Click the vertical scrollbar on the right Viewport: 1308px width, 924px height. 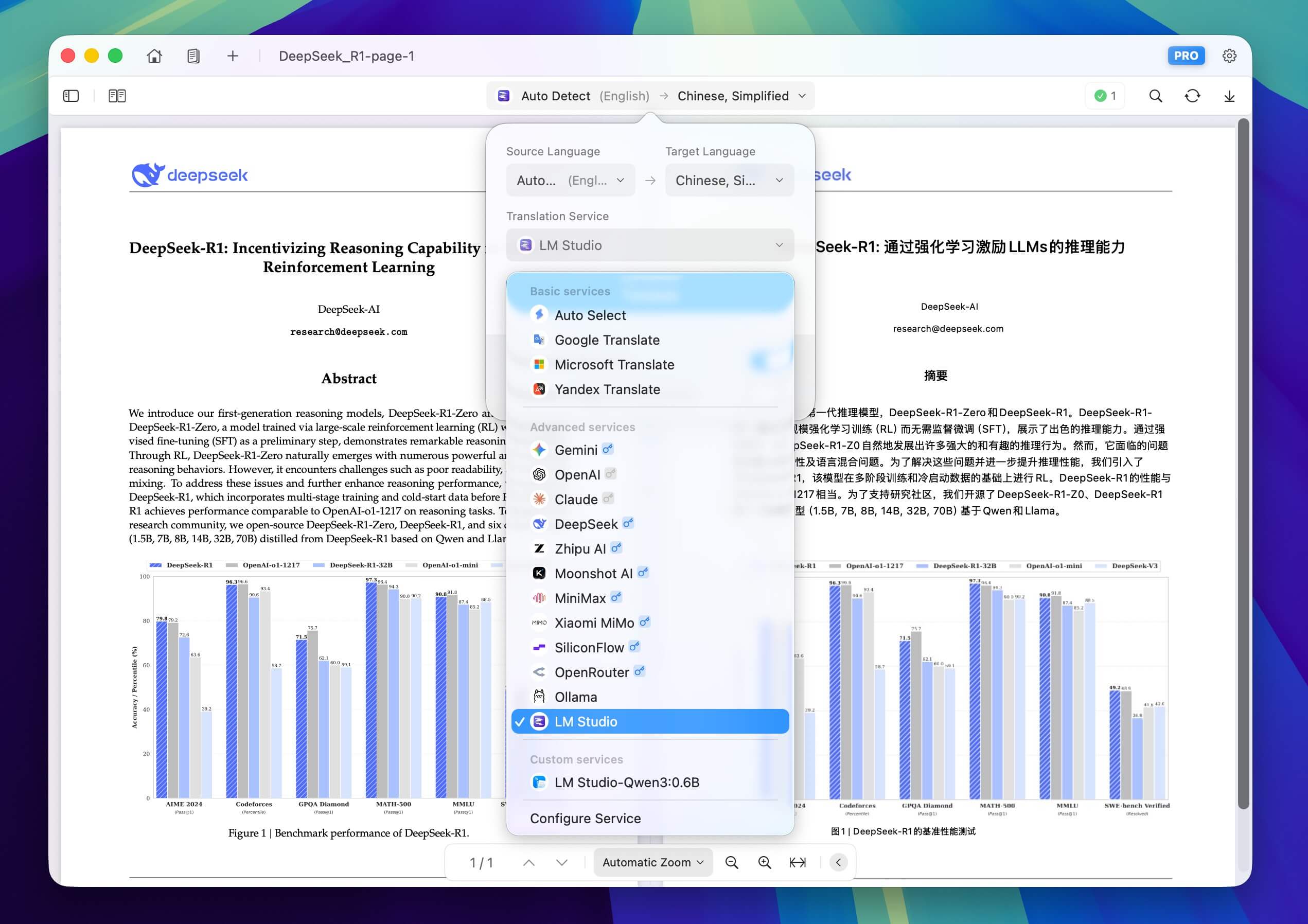pyautogui.click(x=1244, y=463)
